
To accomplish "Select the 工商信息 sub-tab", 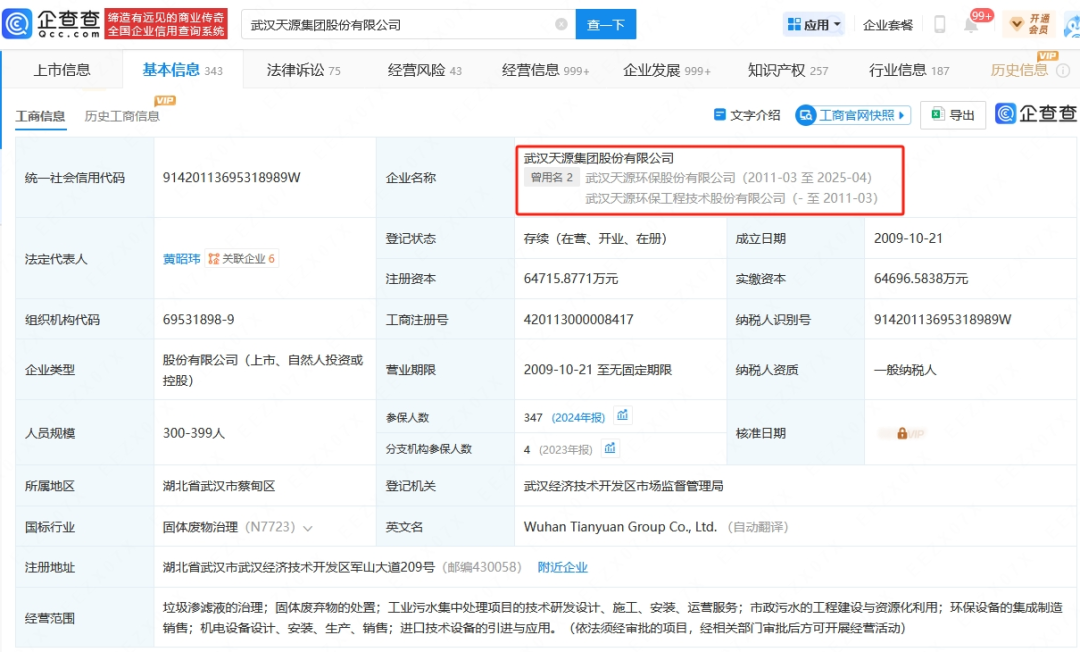I will [40, 116].
